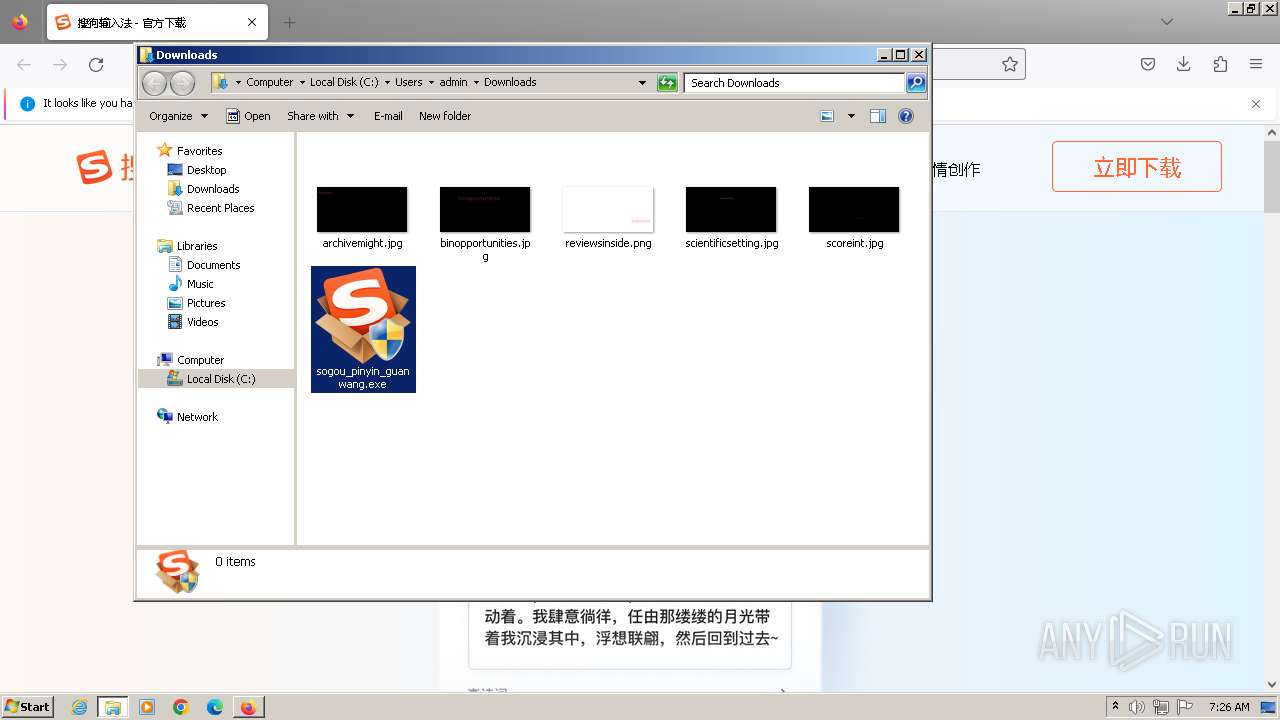Image resolution: width=1280 pixels, height=720 pixels.
Task: Click the Open toolbar button
Action: (248, 116)
